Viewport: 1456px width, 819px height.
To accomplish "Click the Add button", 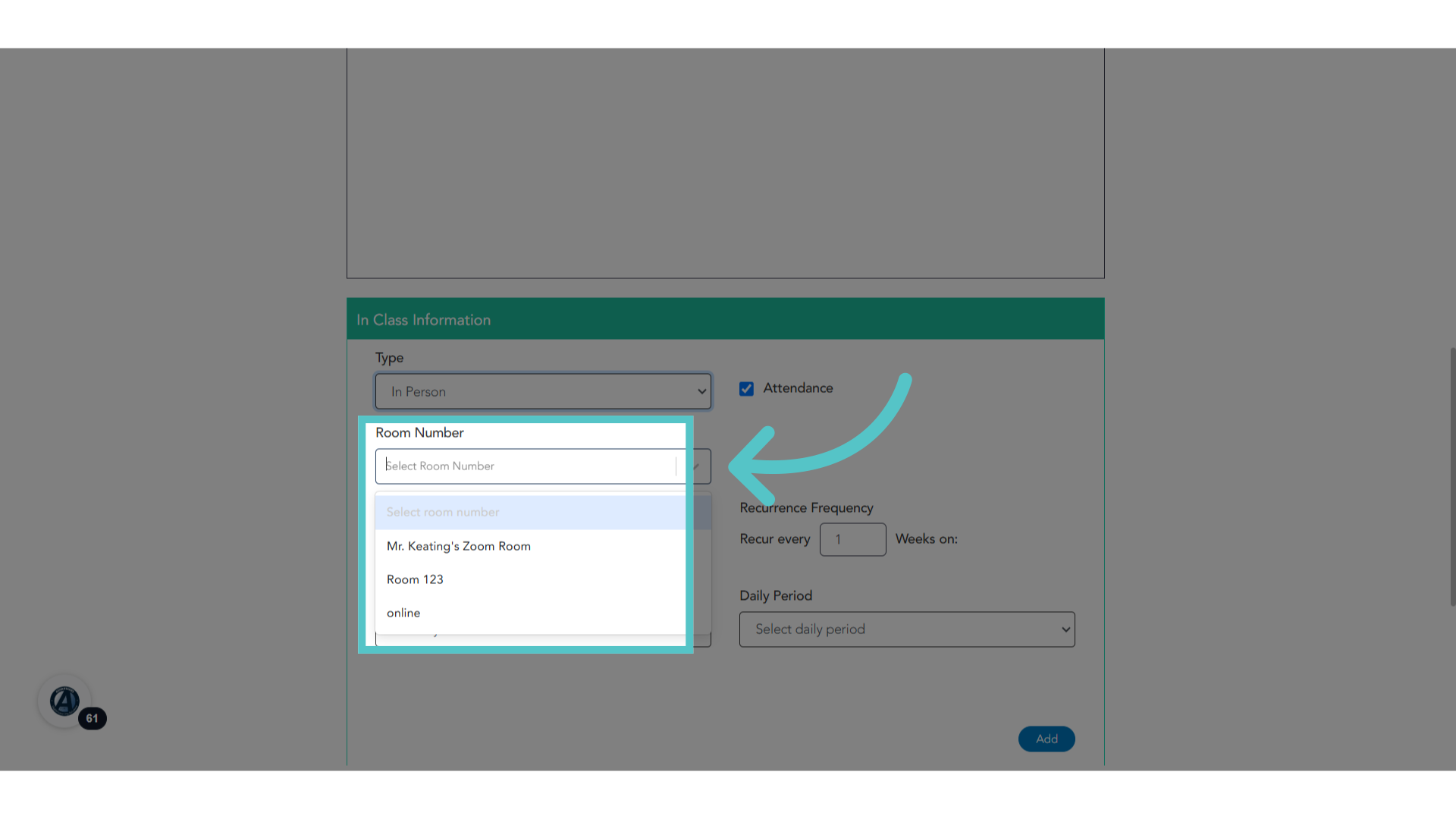I will (x=1046, y=739).
